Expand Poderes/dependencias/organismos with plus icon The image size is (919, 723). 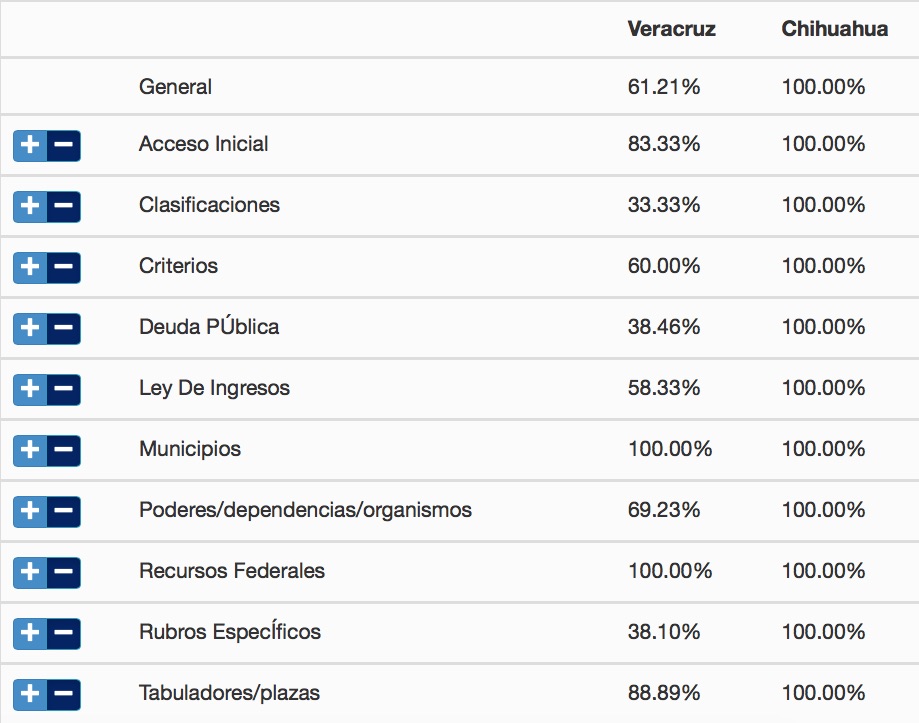click(30, 511)
